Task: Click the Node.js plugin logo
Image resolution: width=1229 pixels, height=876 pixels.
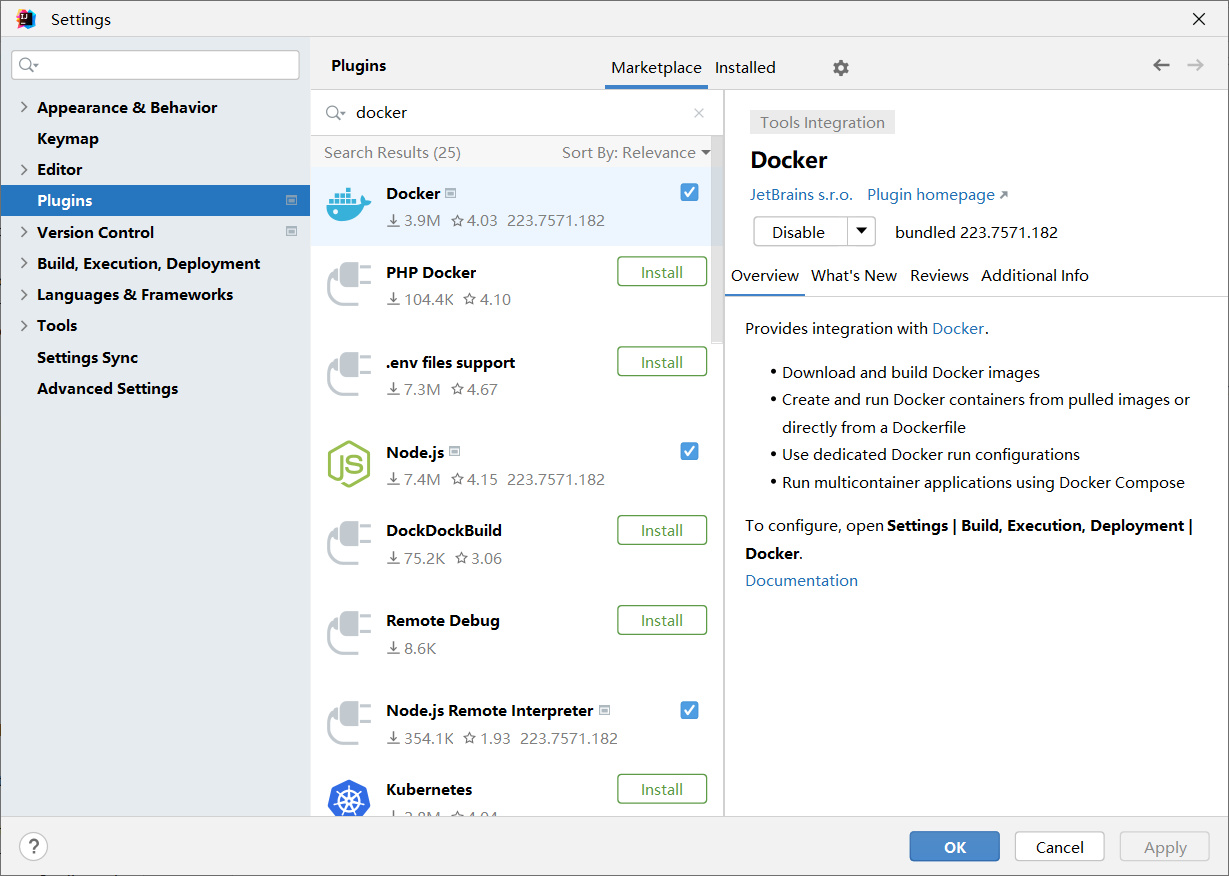Action: (349, 464)
